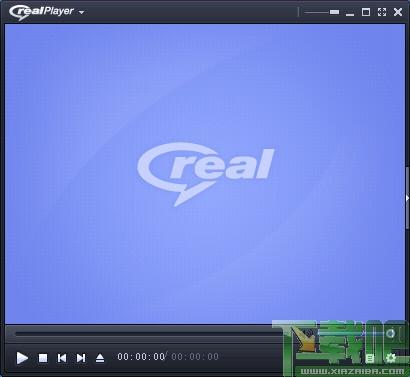Close the RealPlayer window
Screen dimensions: 410x377
click(x=398, y=12)
